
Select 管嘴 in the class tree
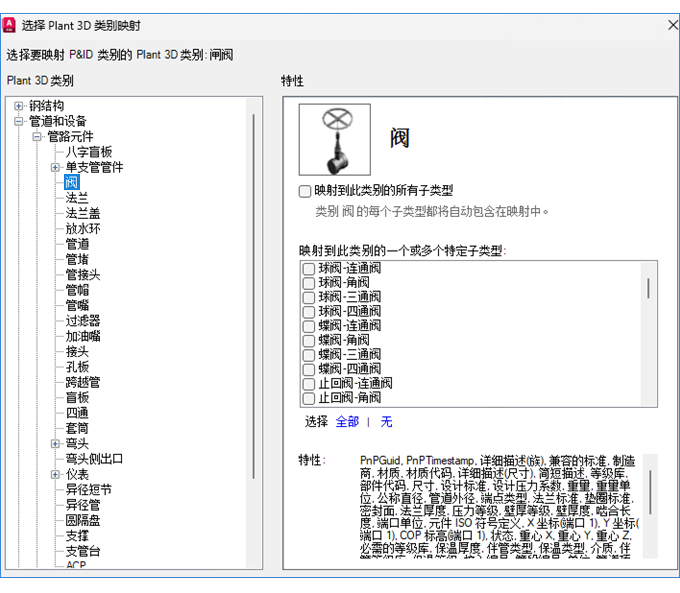(x=77, y=305)
